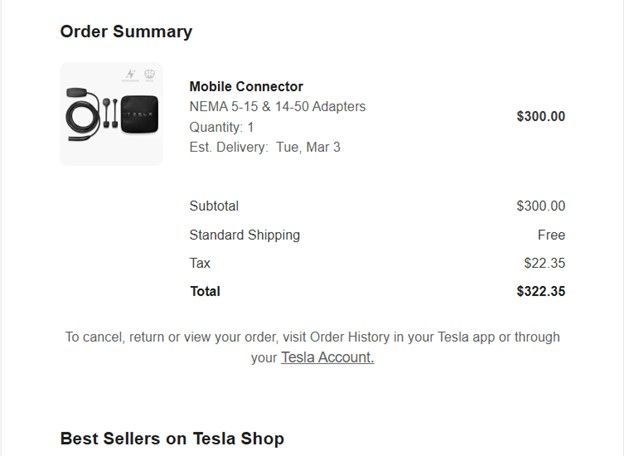
Task: Click the Standard Shipping label
Action: [244, 235]
